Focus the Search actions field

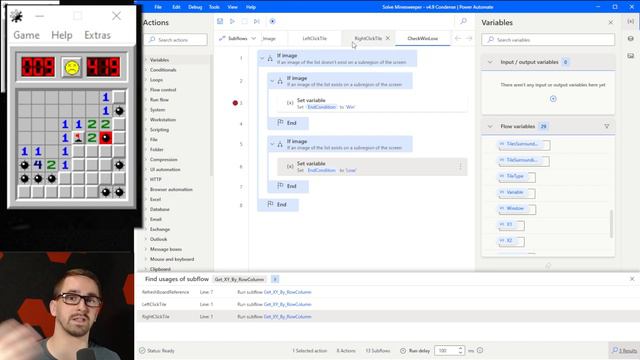point(176,40)
